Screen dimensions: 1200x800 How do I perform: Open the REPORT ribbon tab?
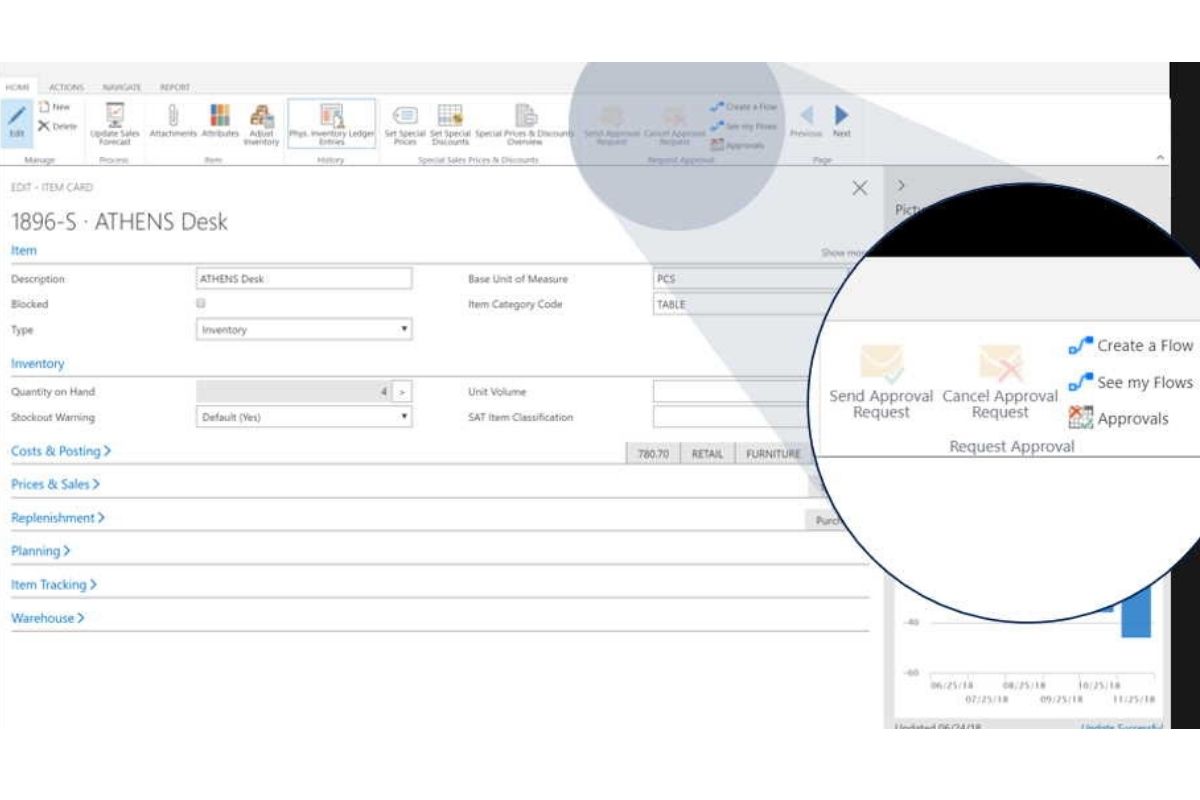174,87
